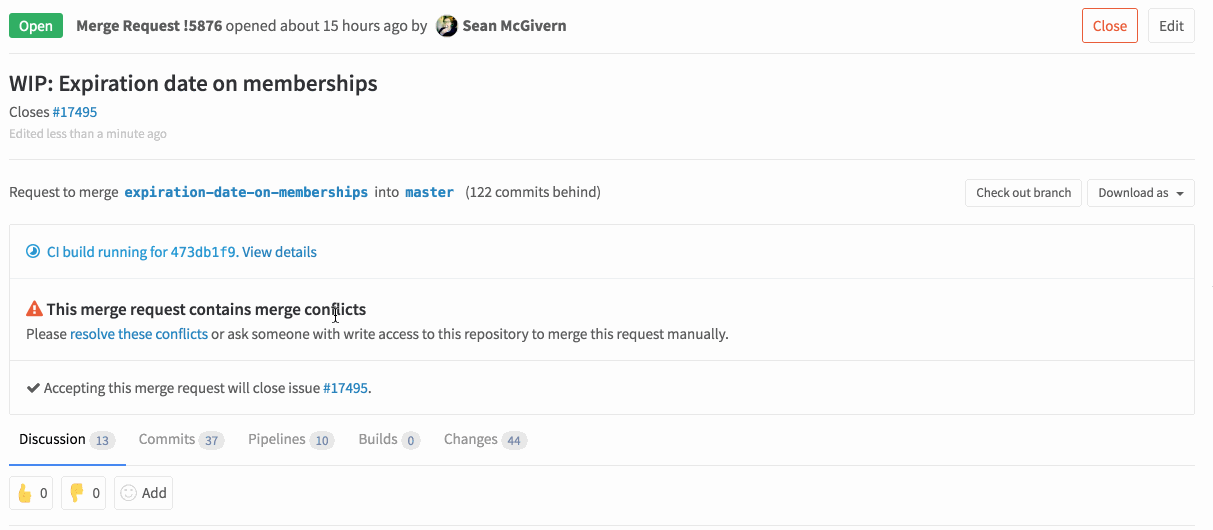Click Sean McGivern's avatar image
This screenshot has width=1213, height=530.
pos(447,26)
